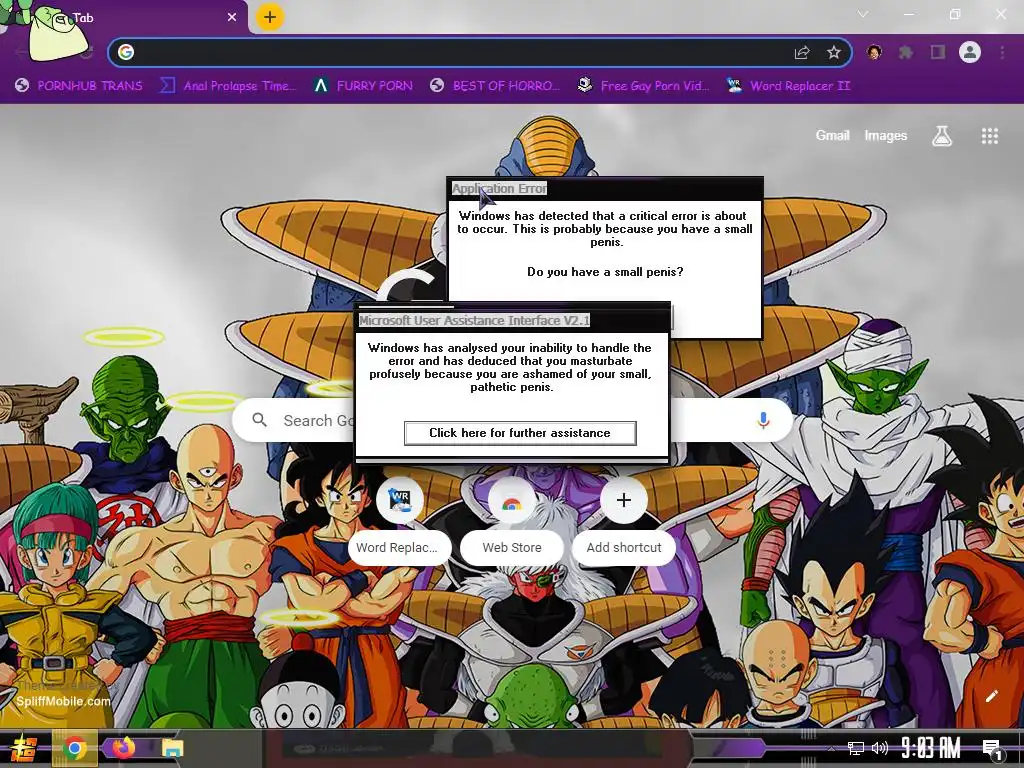
Task: Click the Chrome taskbar icon
Action: pos(74,748)
